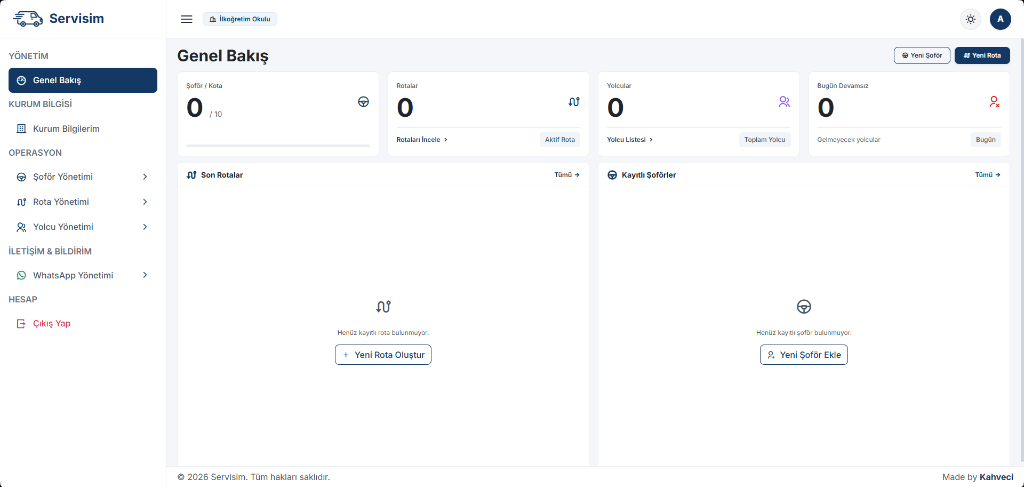Click the Yeni Rota header button
Viewport: 1024px width, 487px height.
point(982,55)
